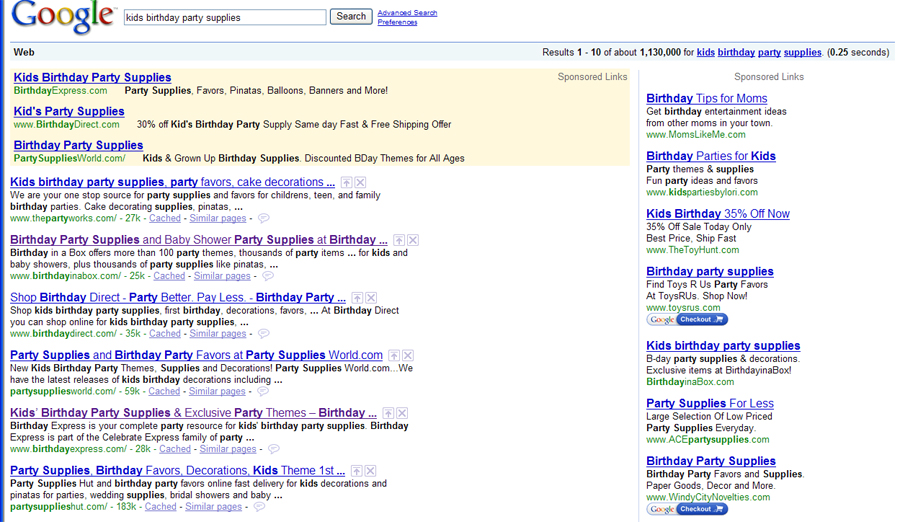The height and width of the screenshot is (522, 900).
Task: Promote the birthdayexpress.com organic result
Action: pyautogui.click(x=388, y=413)
